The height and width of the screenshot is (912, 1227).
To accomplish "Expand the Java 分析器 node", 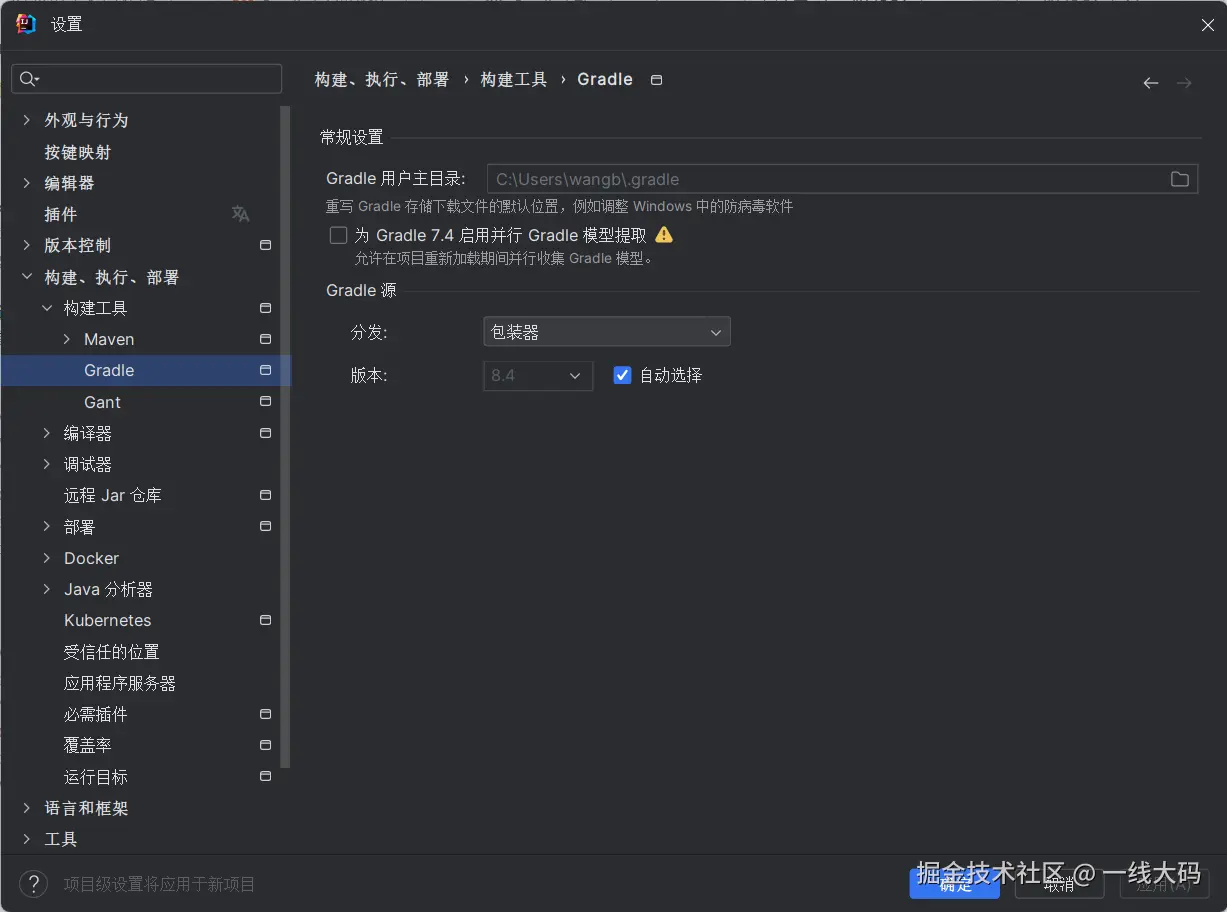I will pos(47,589).
